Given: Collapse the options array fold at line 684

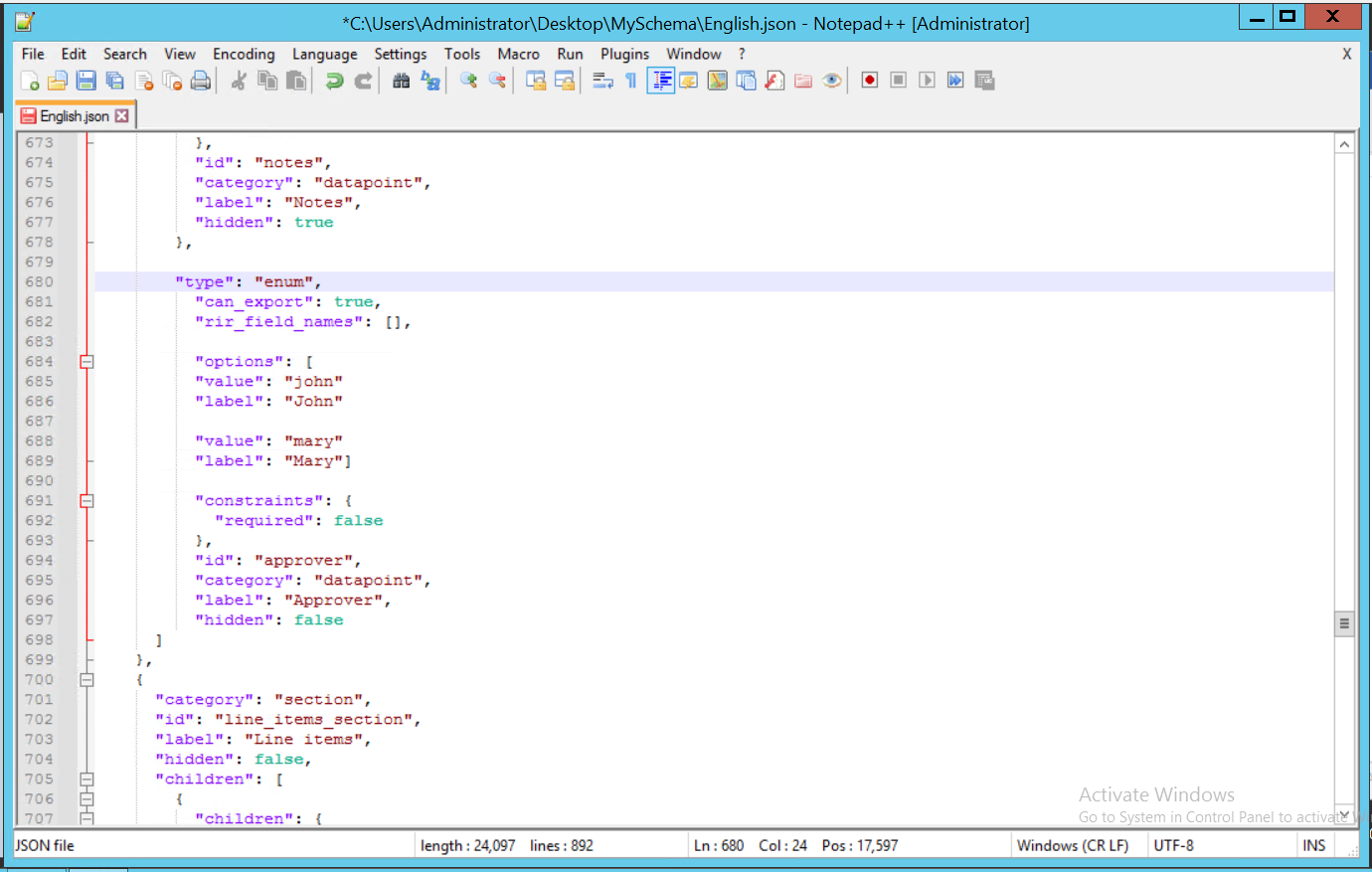Looking at the screenshot, I should pos(86,361).
